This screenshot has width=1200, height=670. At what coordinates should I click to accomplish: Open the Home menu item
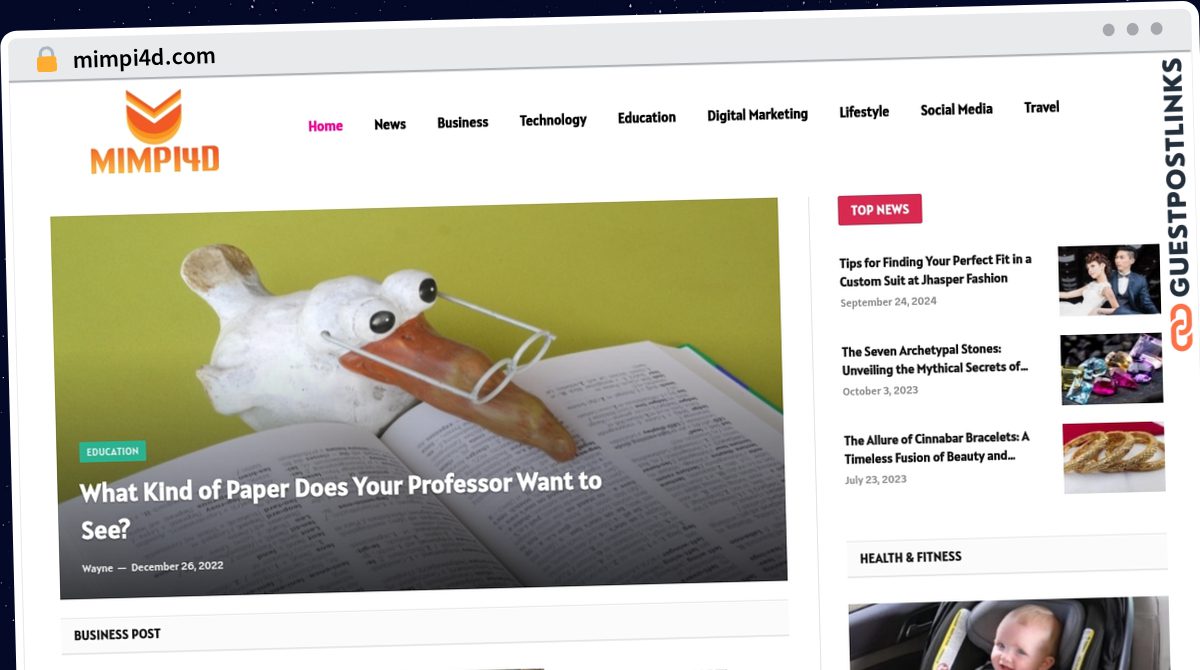tap(325, 126)
